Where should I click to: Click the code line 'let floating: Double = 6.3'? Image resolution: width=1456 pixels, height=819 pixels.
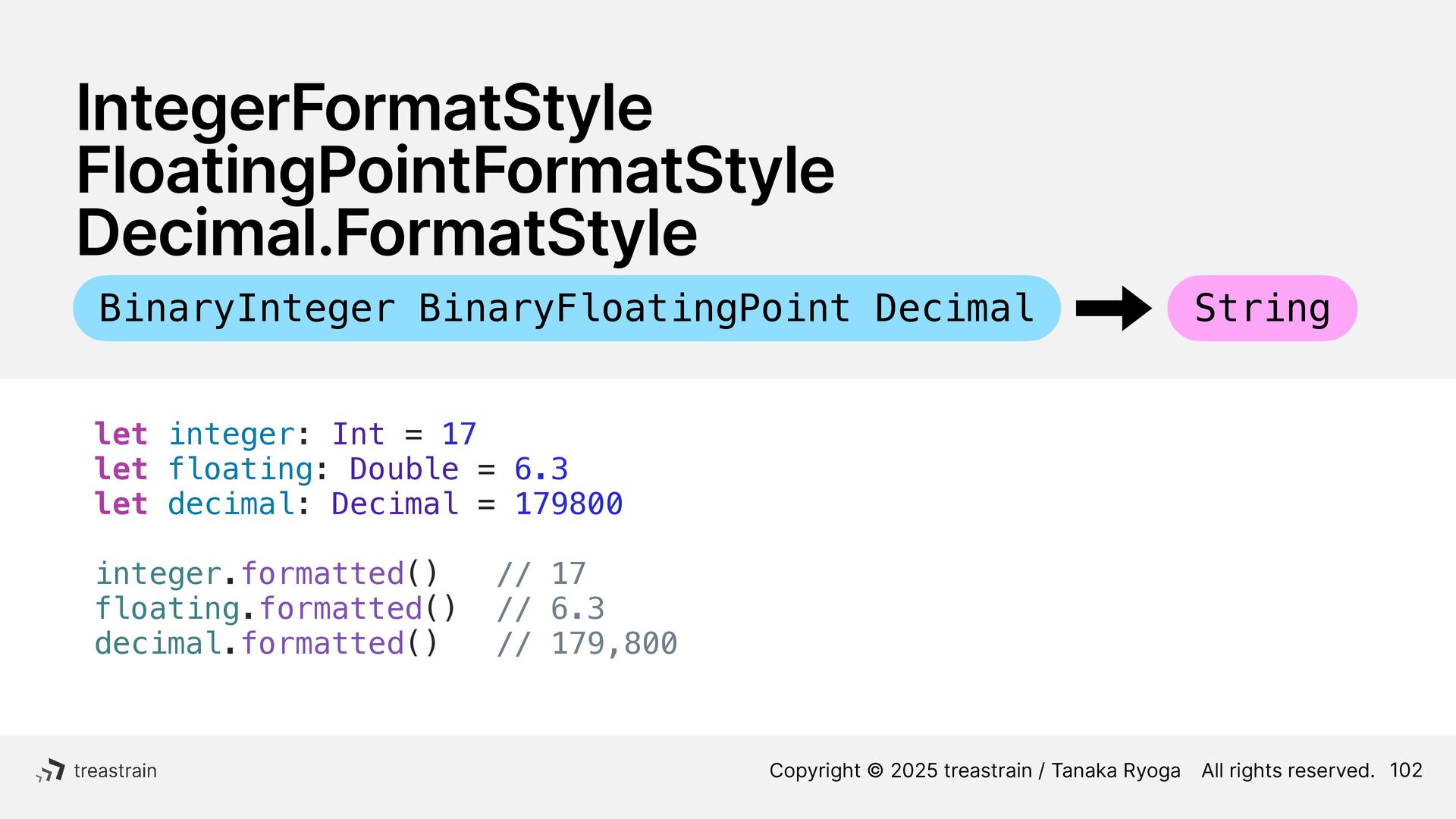[x=331, y=469]
